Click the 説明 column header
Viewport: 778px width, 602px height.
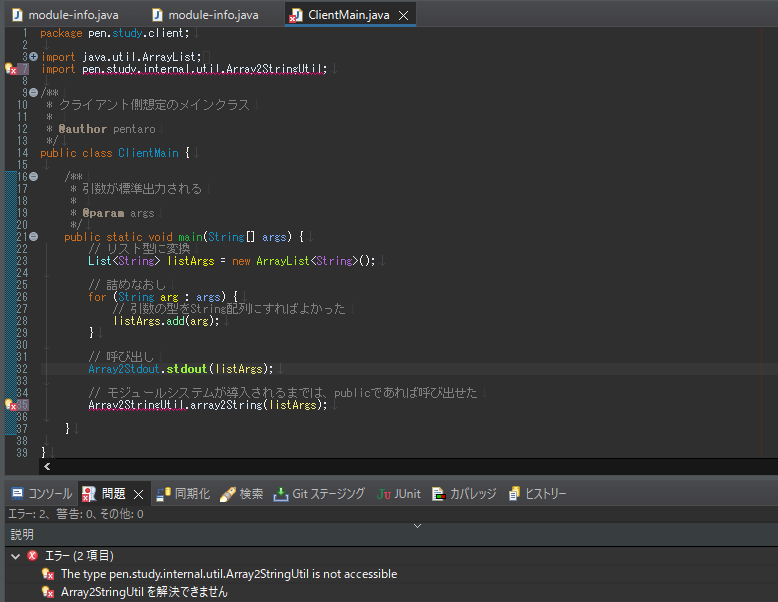click(22, 535)
